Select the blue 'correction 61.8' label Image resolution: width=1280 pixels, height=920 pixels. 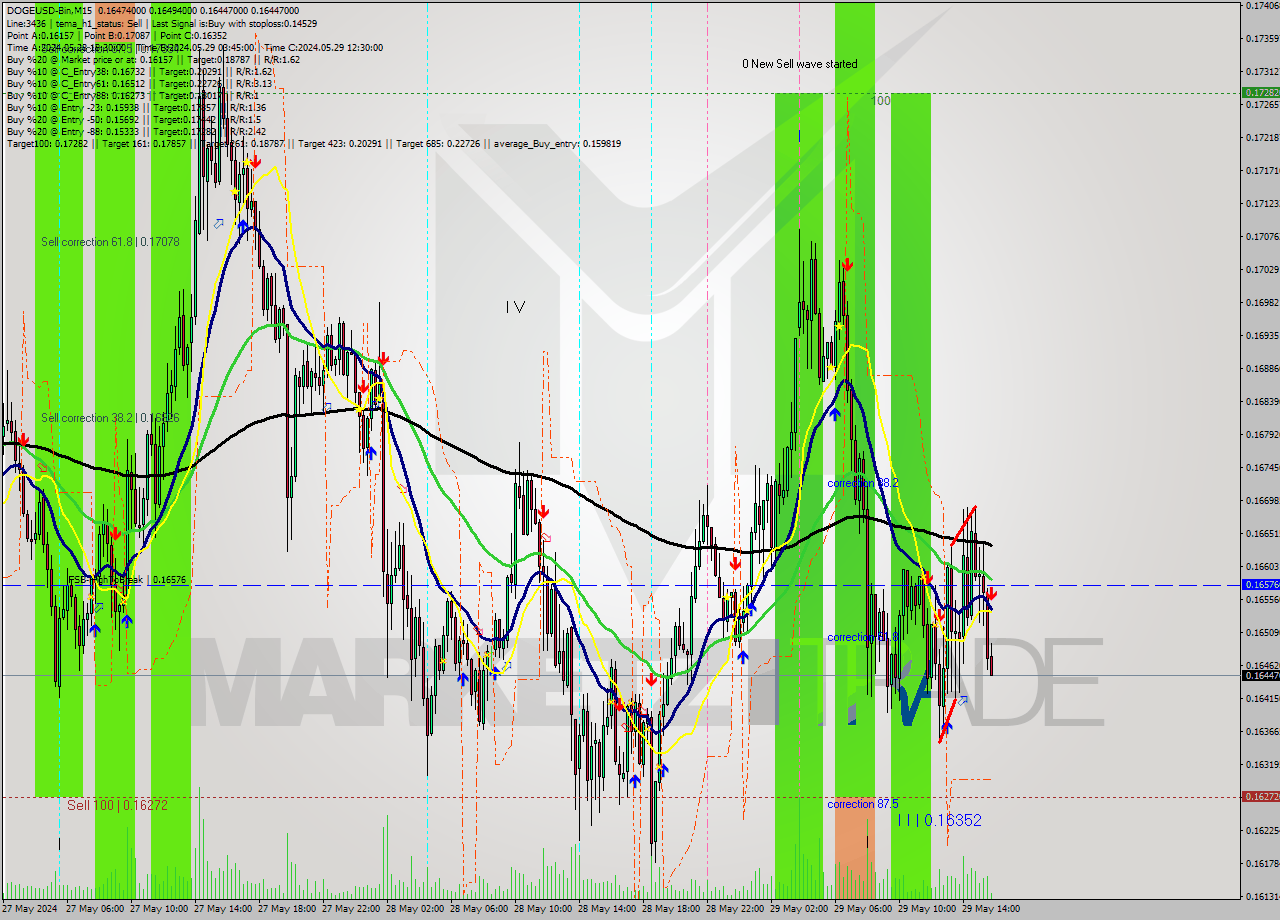pos(862,637)
